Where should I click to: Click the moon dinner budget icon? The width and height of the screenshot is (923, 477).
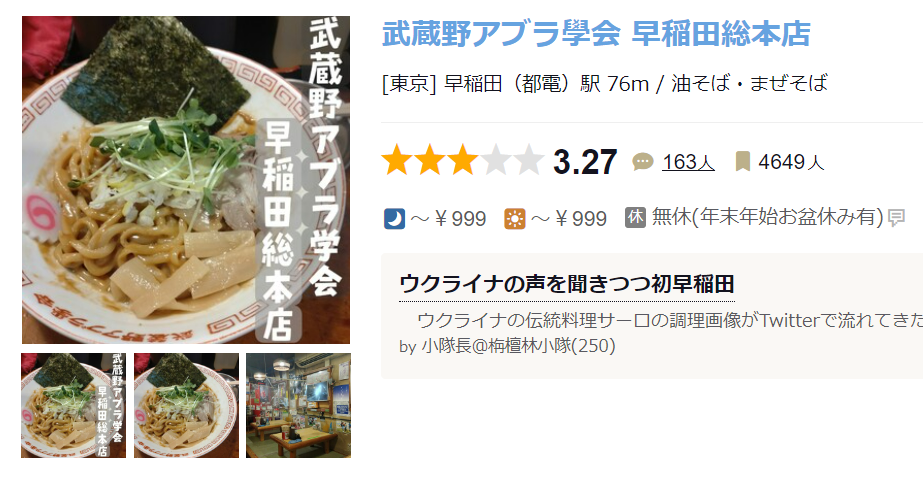[394, 218]
